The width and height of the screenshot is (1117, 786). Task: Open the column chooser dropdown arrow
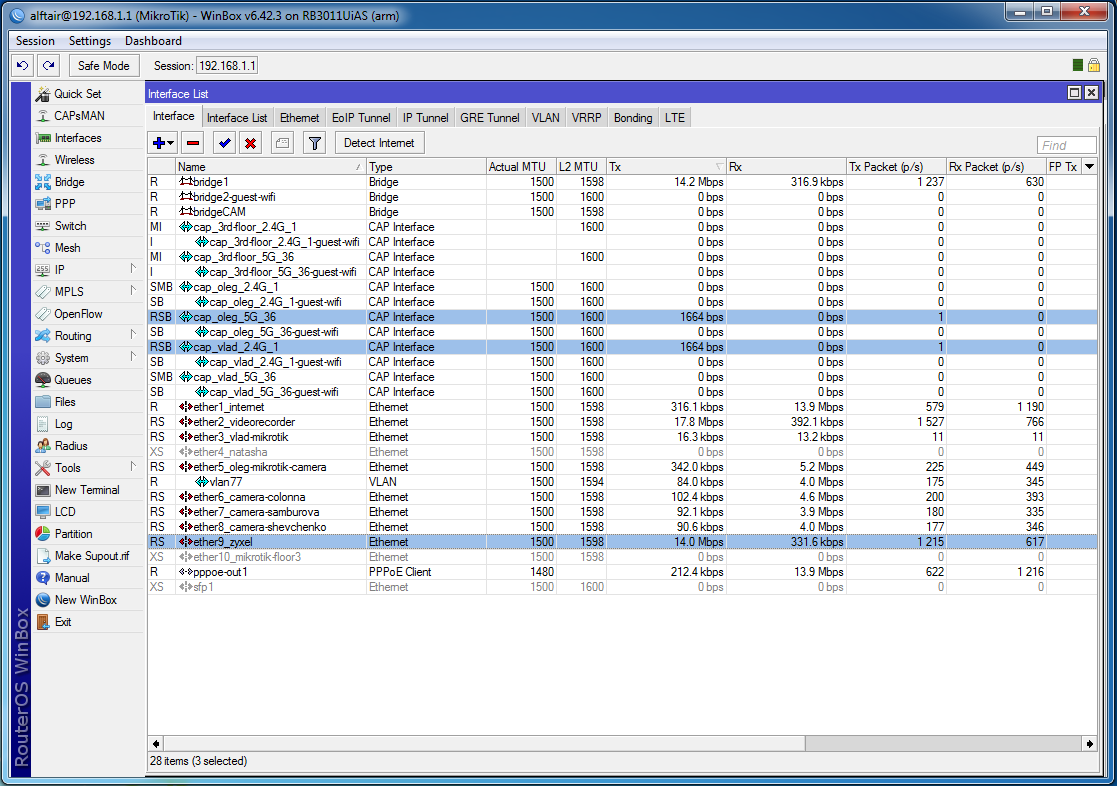[x=1089, y=167]
